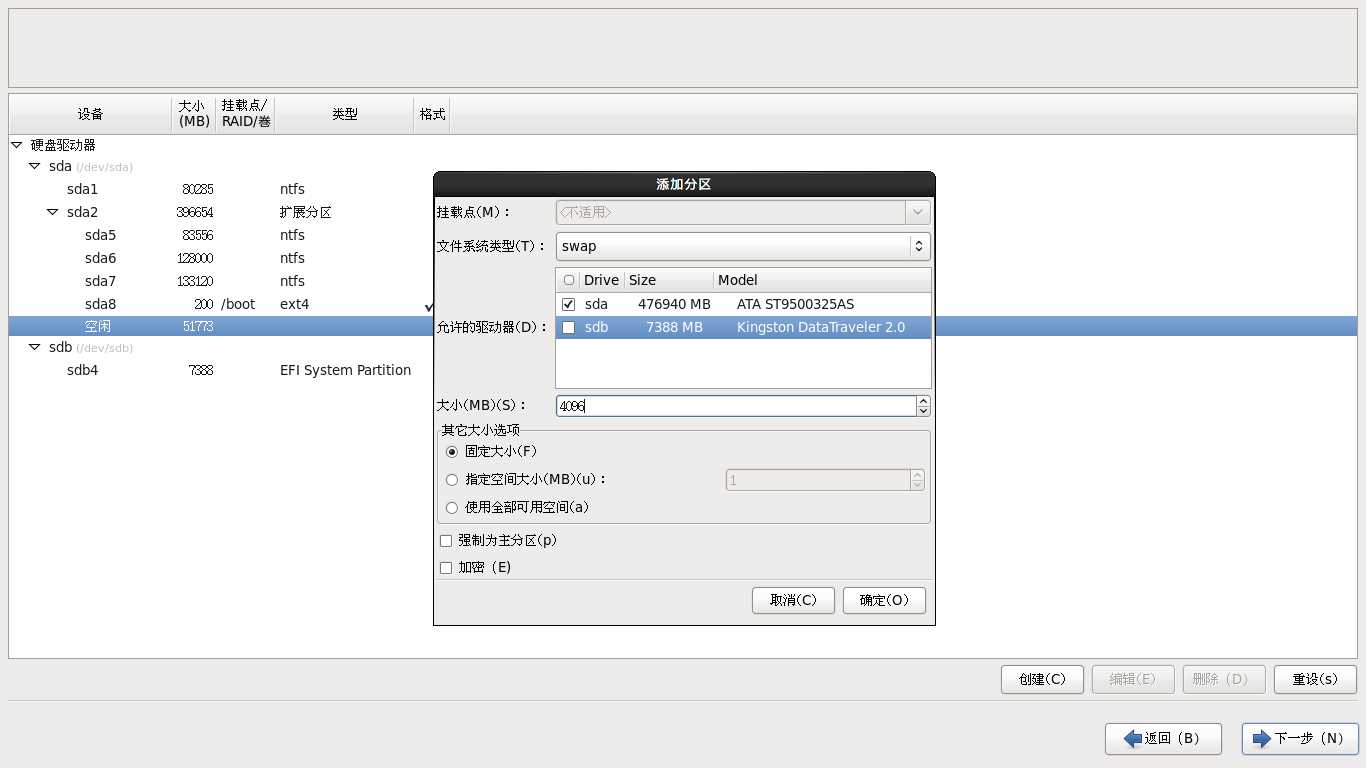1366x768 pixels.
Task: Collapse the sda drive node
Action: (35, 167)
